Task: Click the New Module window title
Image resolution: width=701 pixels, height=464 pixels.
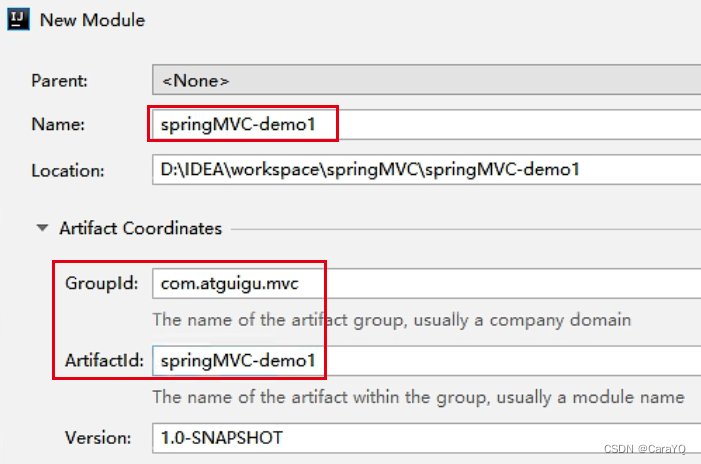Action: coord(92,20)
